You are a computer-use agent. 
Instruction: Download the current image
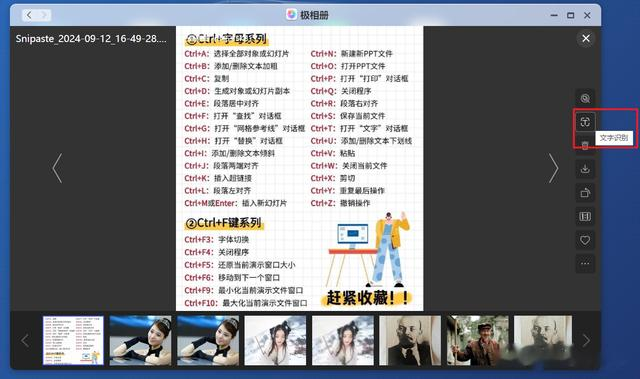585,168
